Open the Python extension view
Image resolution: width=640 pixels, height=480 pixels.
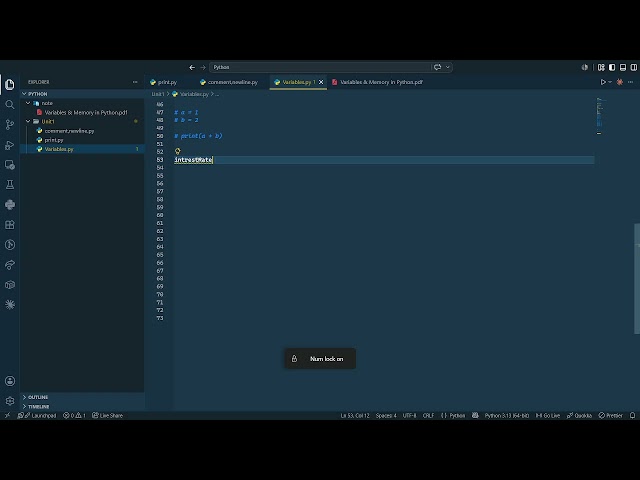click(x=10, y=204)
